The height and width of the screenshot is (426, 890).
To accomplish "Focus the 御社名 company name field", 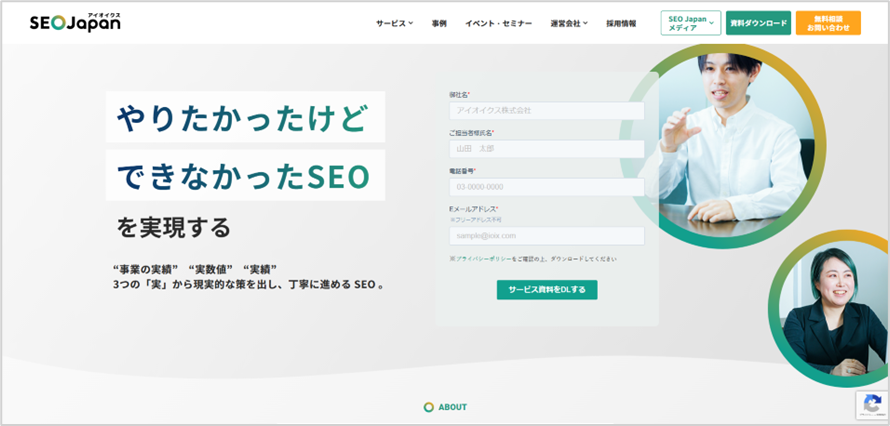I will [546, 111].
